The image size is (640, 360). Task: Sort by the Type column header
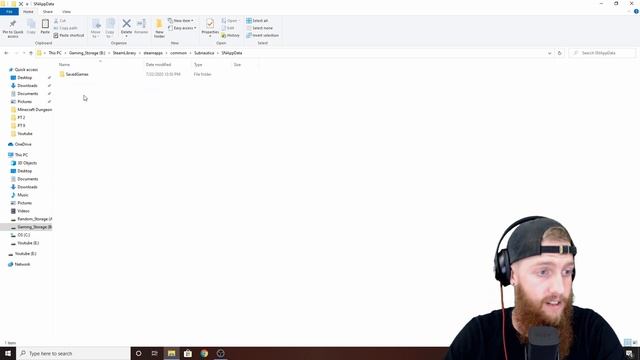[x=198, y=64]
